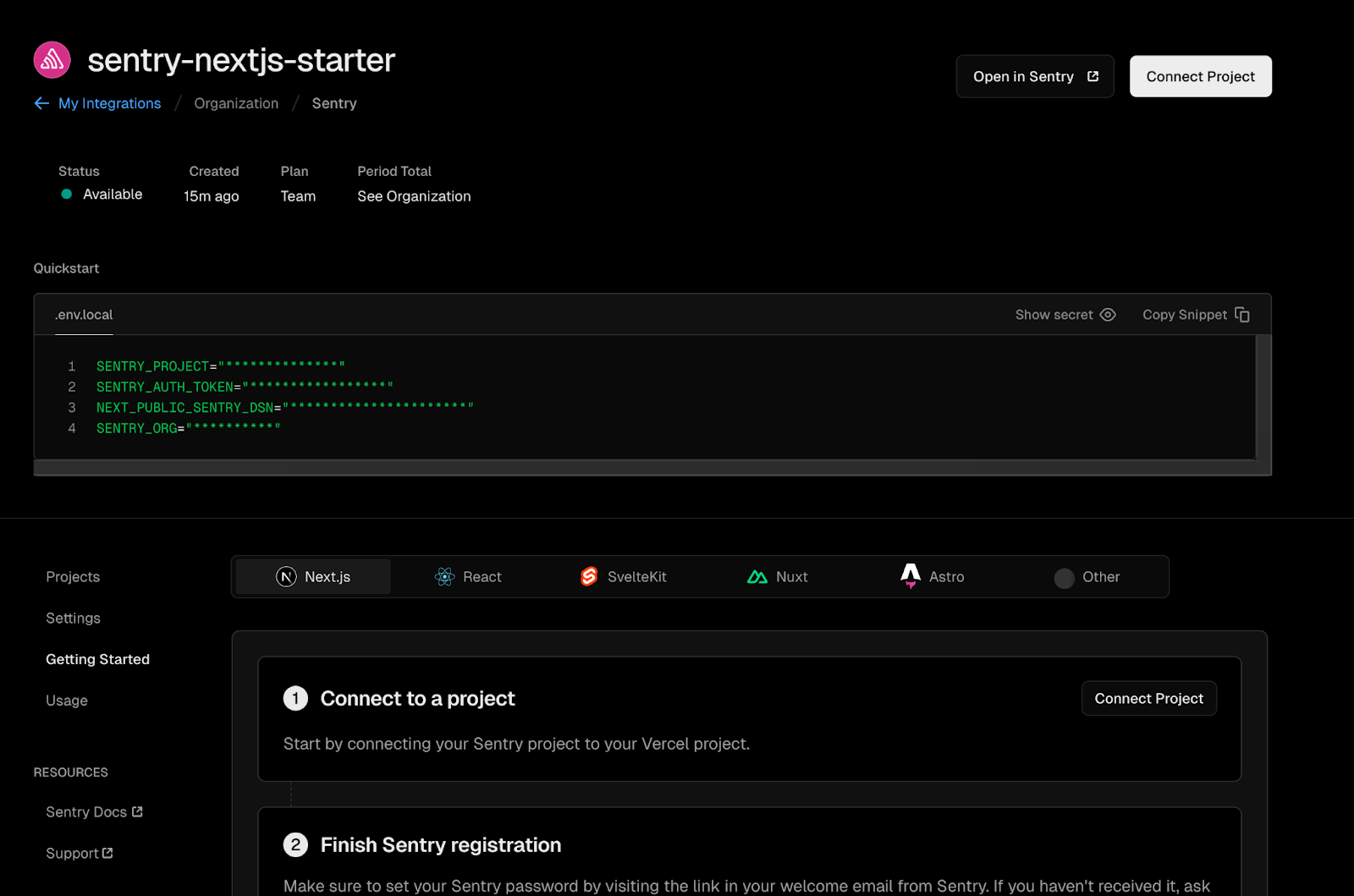Copy the environment snippet

1195,314
